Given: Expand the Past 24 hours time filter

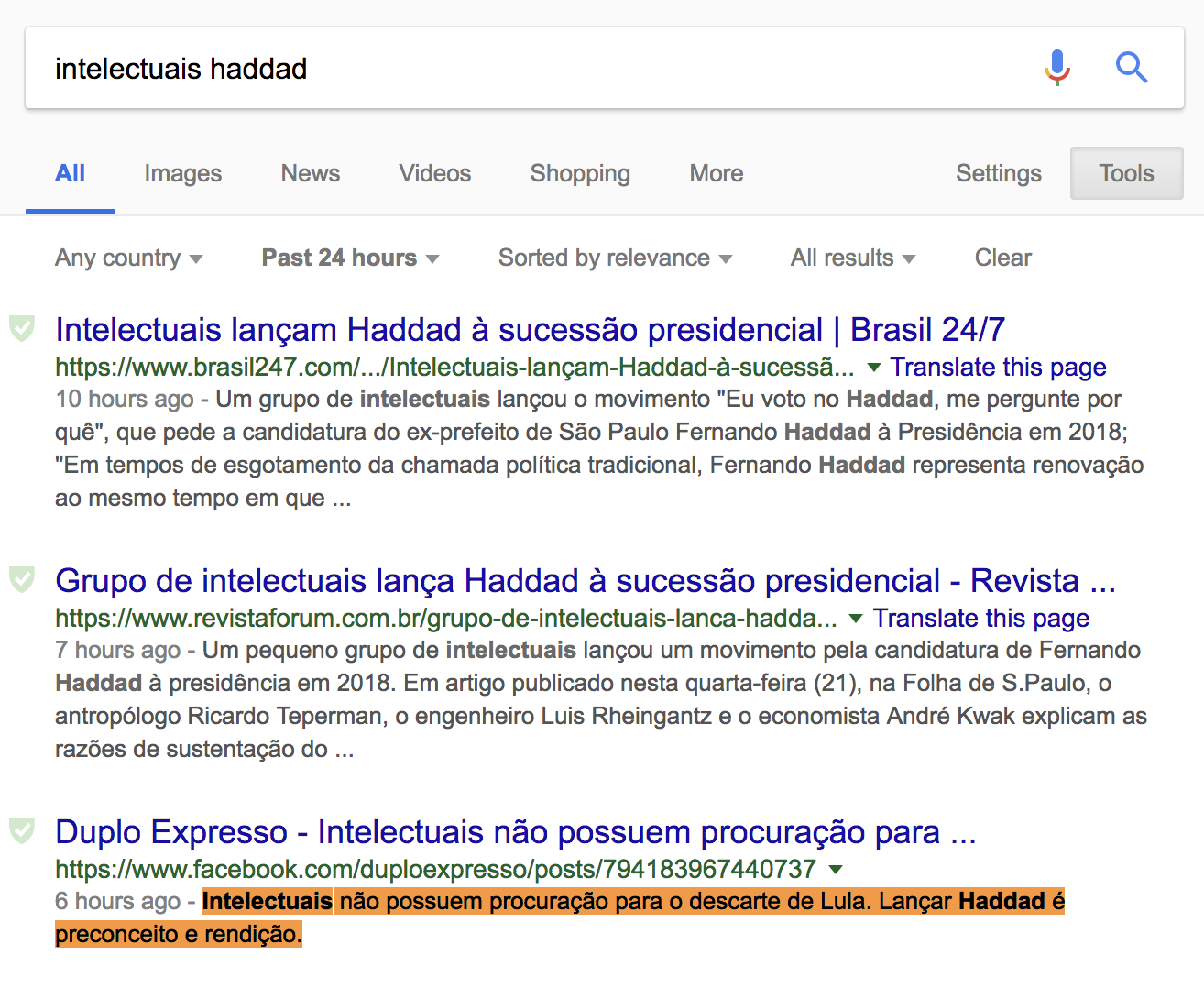Looking at the screenshot, I should [x=350, y=258].
